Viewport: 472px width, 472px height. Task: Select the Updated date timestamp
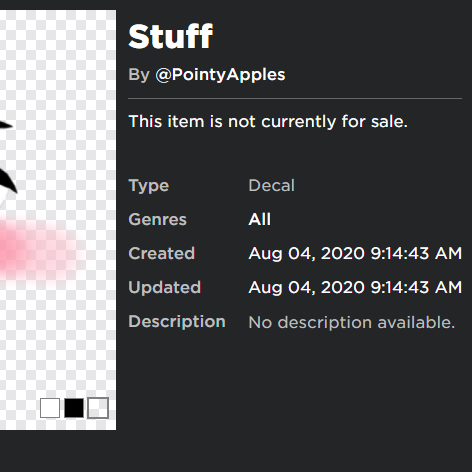click(x=355, y=287)
